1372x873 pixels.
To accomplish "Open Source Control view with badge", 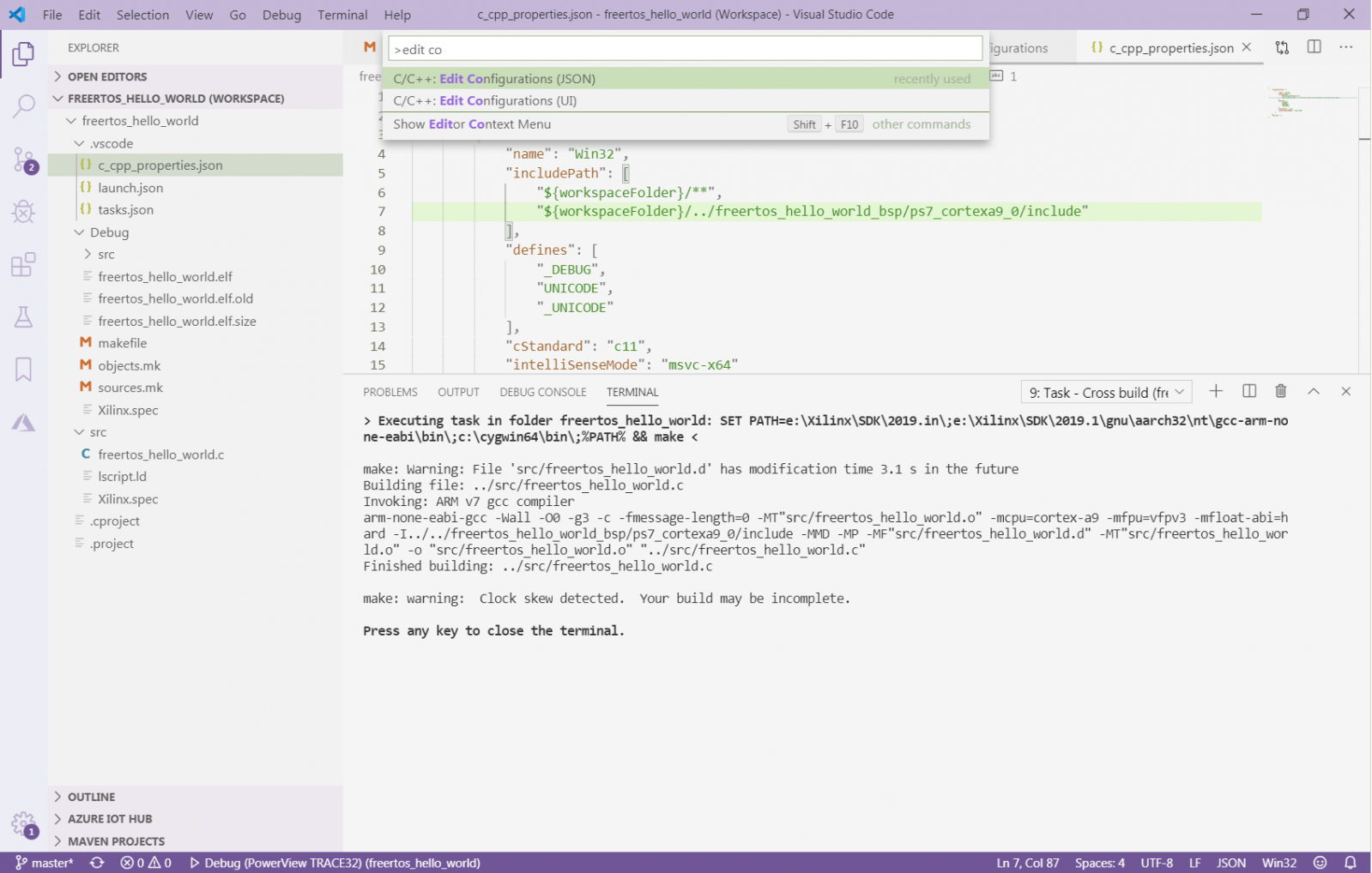I will click(x=23, y=160).
